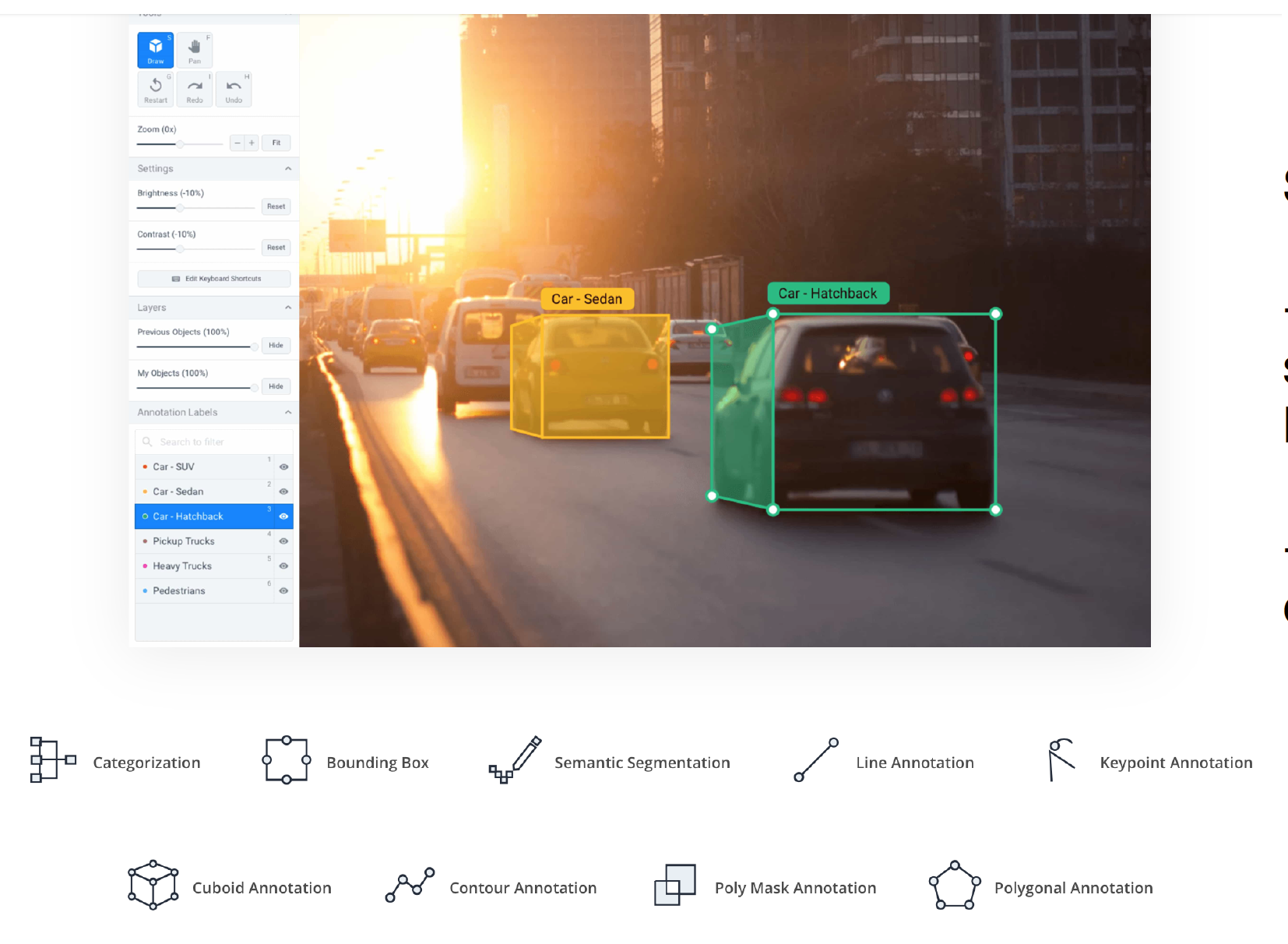Toggle visibility of Car - SUV label
This screenshot has width=1288, height=944.
pos(283,467)
